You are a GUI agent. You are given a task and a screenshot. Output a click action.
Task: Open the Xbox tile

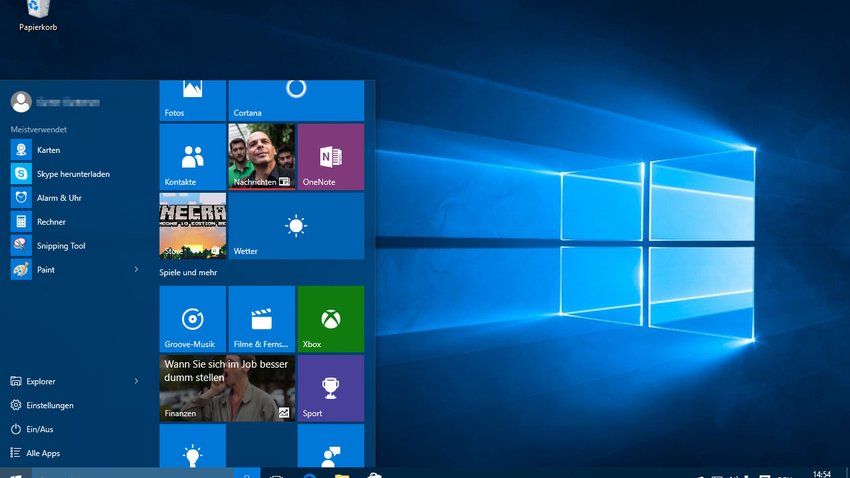click(331, 319)
